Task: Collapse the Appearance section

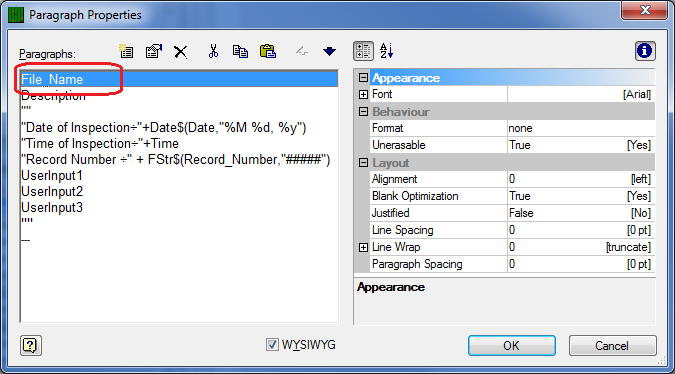Action: pyautogui.click(x=363, y=77)
